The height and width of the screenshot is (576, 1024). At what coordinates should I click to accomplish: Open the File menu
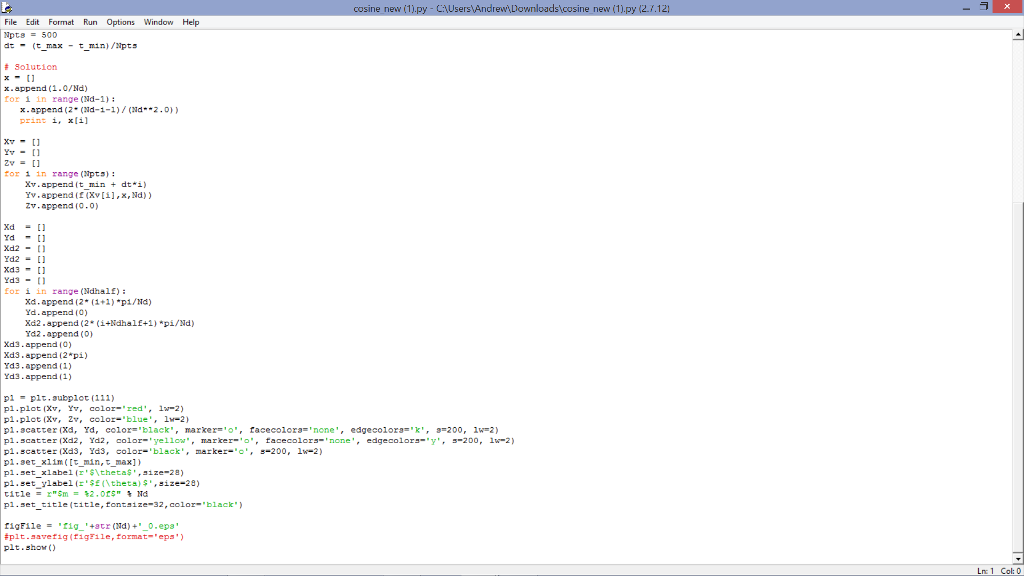10,21
